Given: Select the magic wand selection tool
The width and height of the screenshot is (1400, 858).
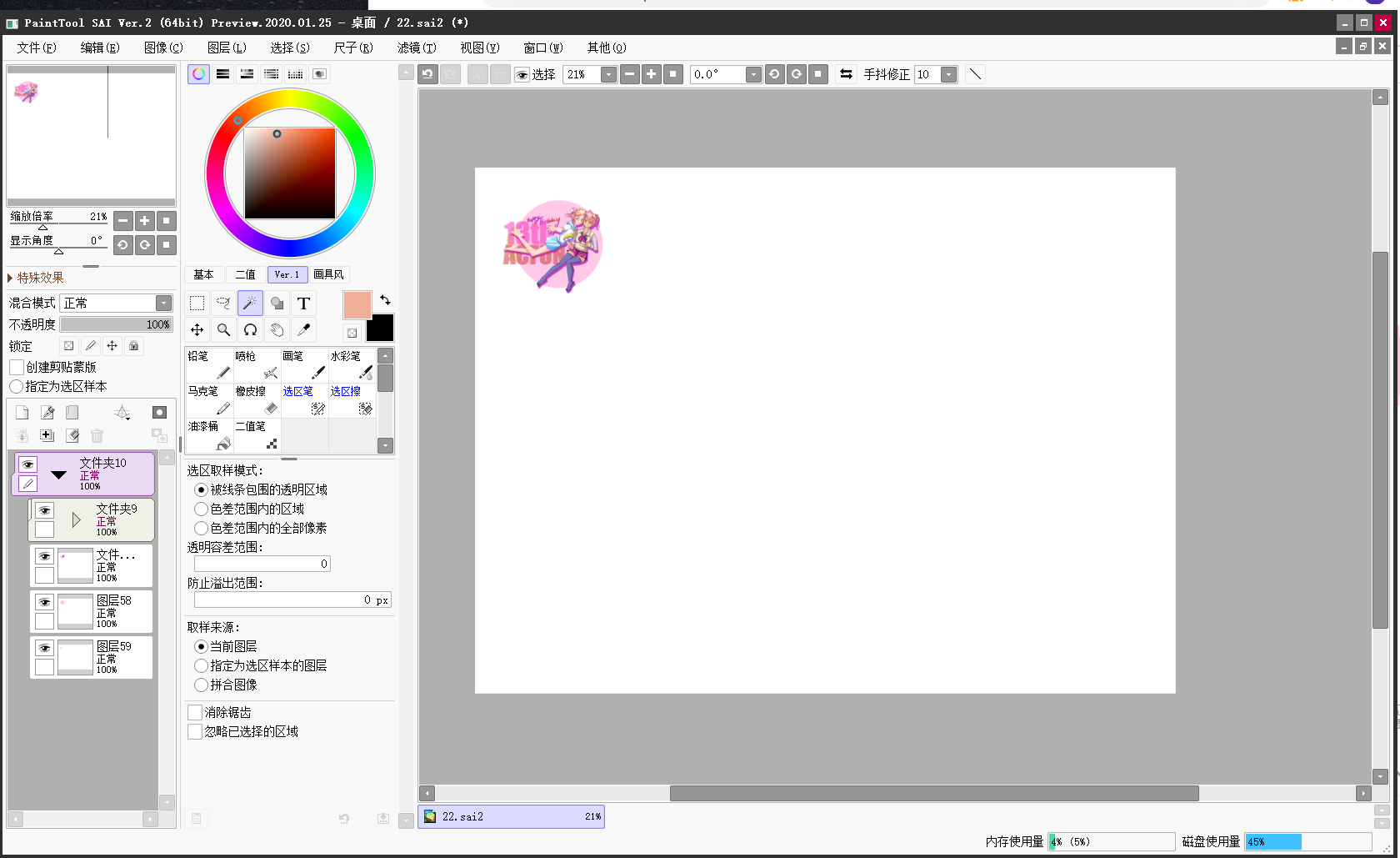Looking at the screenshot, I should tap(250, 304).
